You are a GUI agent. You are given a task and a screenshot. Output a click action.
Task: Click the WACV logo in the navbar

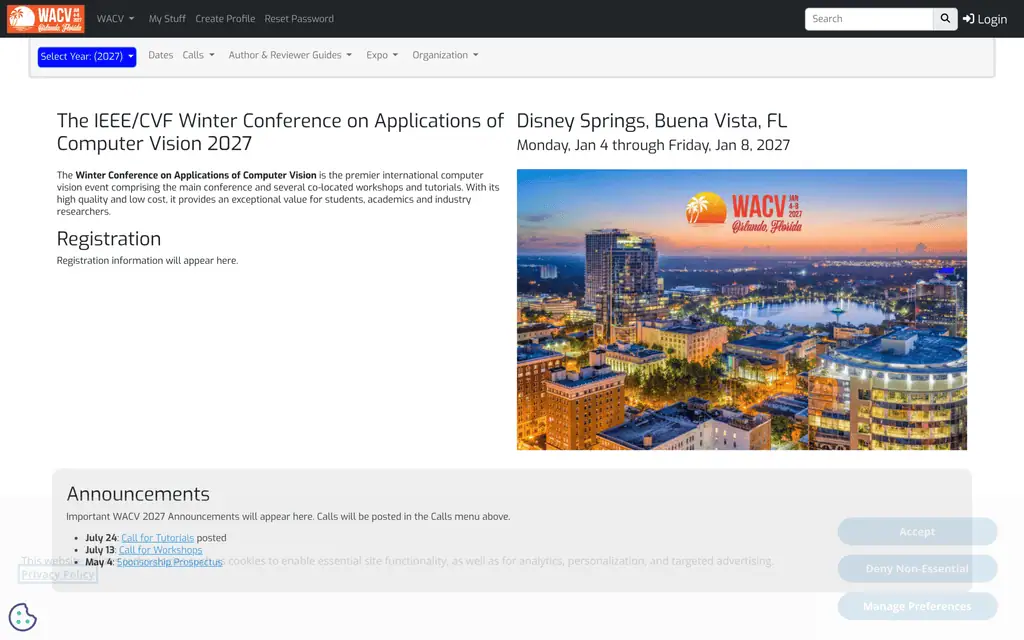coord(46,19)
